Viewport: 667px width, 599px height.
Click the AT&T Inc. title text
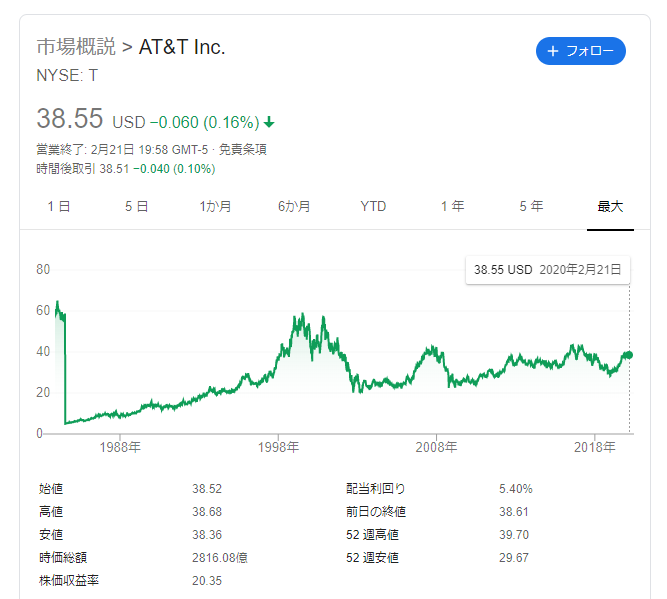tap(182, 47)
